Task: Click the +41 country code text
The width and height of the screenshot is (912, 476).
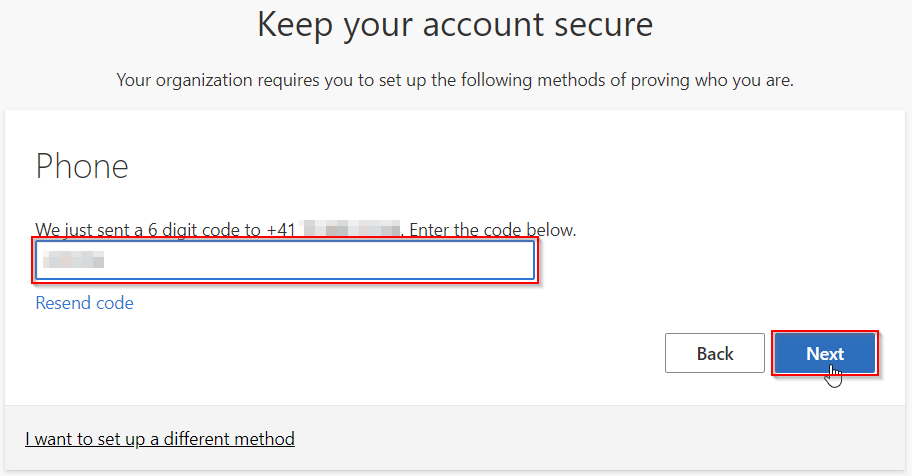Action: [281, 230]
